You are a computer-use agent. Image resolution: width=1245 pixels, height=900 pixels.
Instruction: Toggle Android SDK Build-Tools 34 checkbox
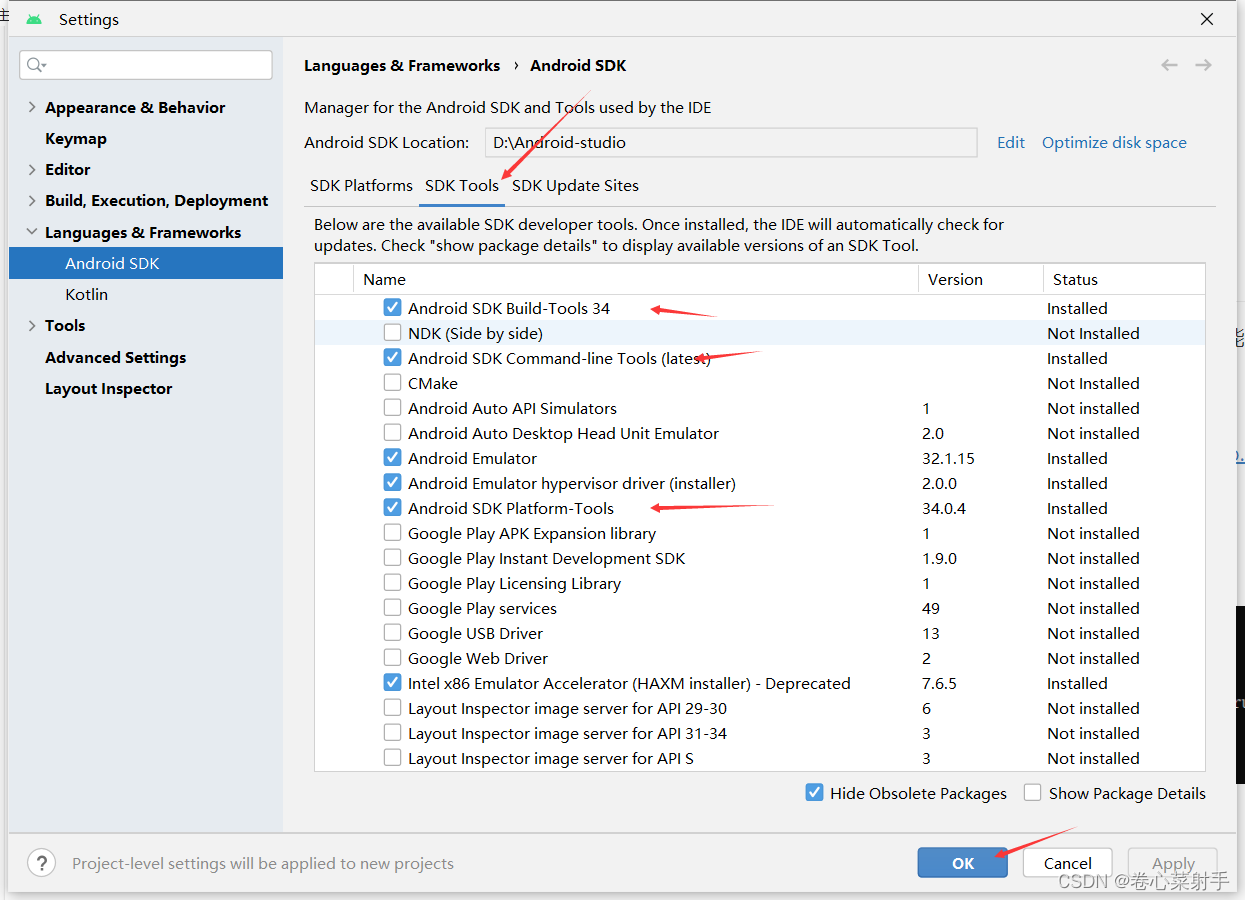tap(392, 308)
